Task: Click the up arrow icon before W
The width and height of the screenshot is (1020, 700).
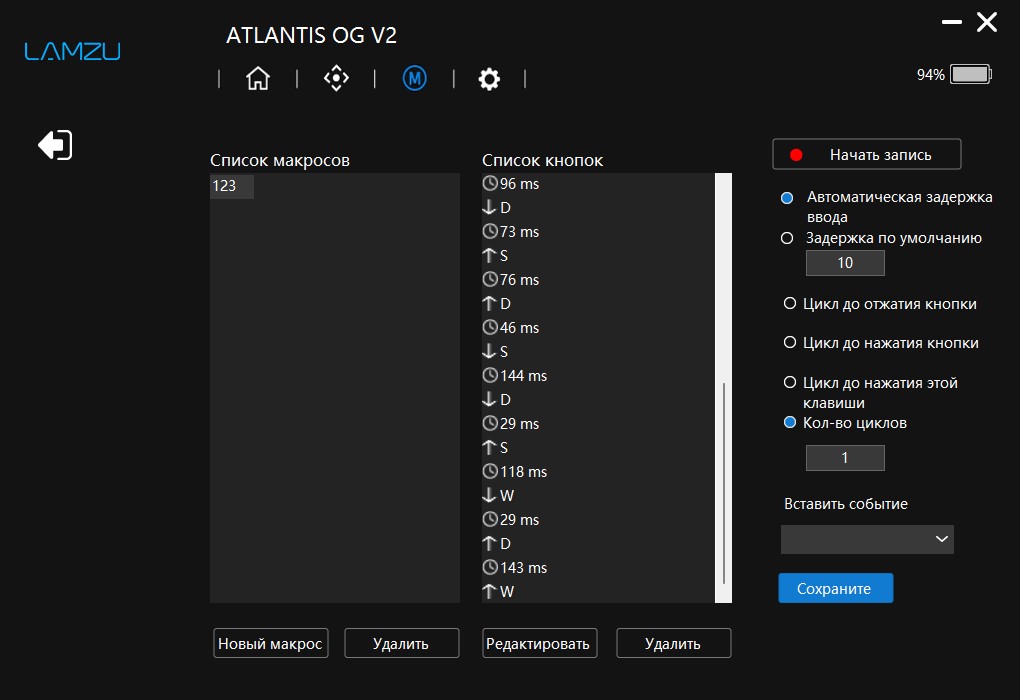Action: pos(489,591)
